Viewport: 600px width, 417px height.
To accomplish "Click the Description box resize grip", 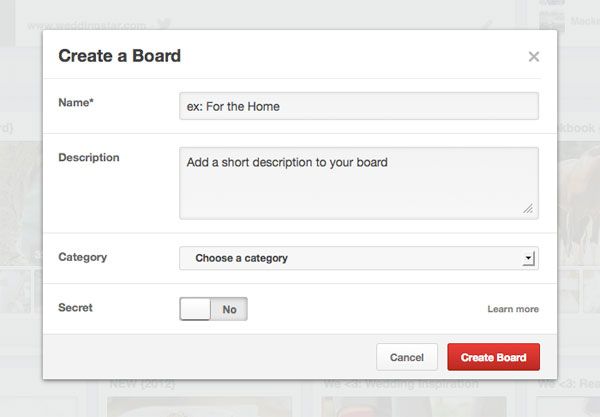I will click(x=528, y=208).
